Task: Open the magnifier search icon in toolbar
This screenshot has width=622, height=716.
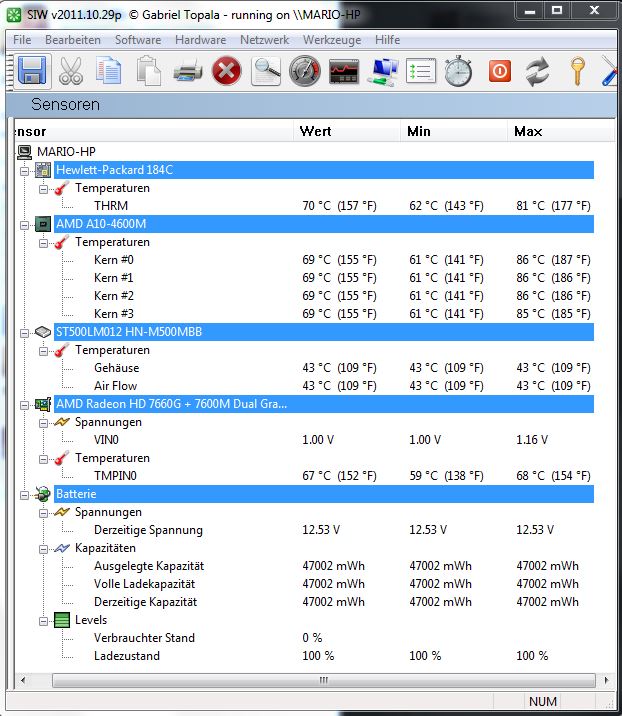Action: 266,71
